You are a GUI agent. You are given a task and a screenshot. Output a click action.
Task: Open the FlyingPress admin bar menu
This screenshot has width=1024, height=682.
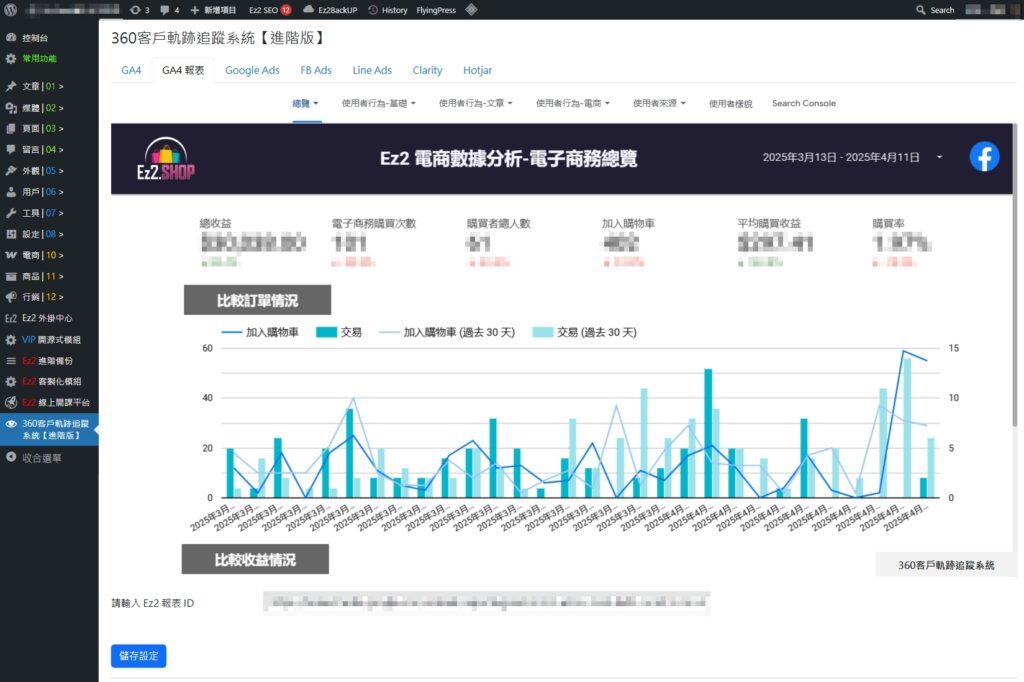[436, 10]
